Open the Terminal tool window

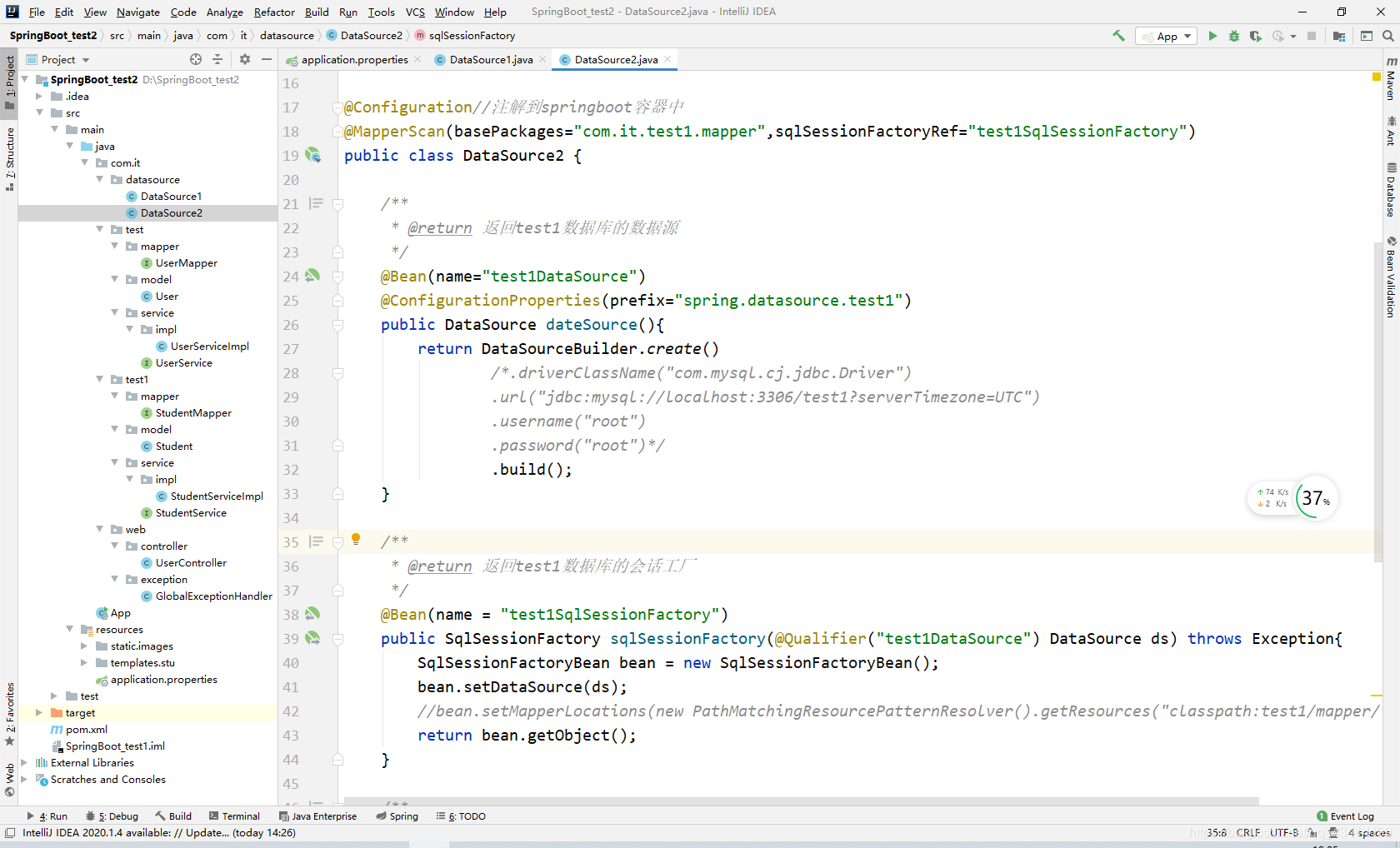tap(235, 816)
